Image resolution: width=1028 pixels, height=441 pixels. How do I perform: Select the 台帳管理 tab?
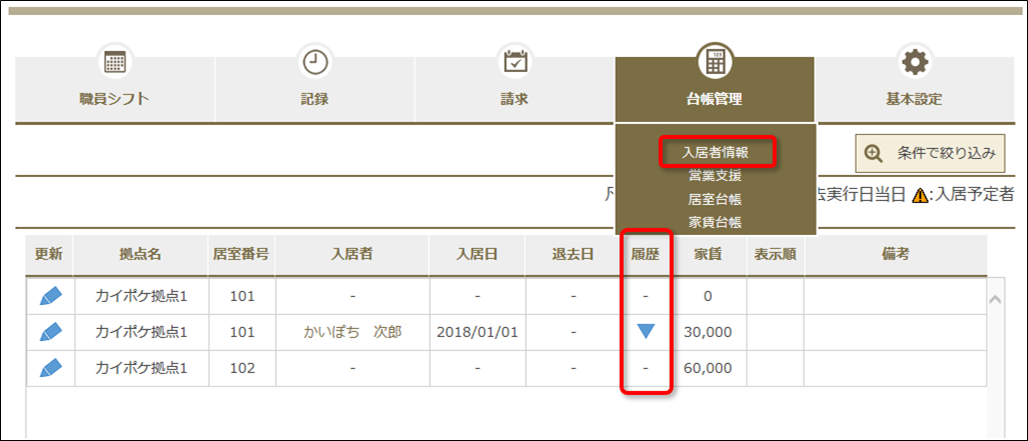[715, 89]
